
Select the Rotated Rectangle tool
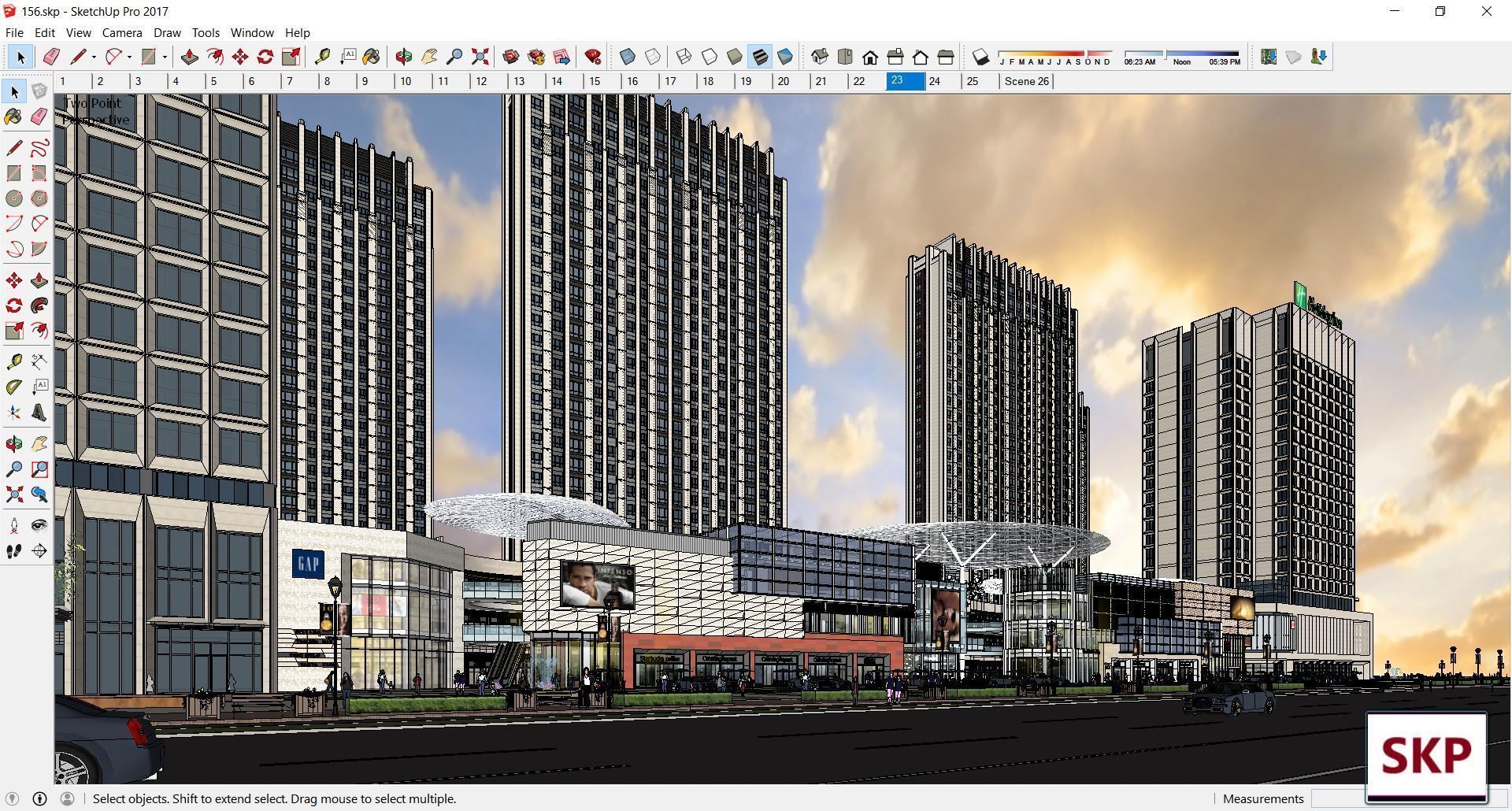tap(39, 173)
